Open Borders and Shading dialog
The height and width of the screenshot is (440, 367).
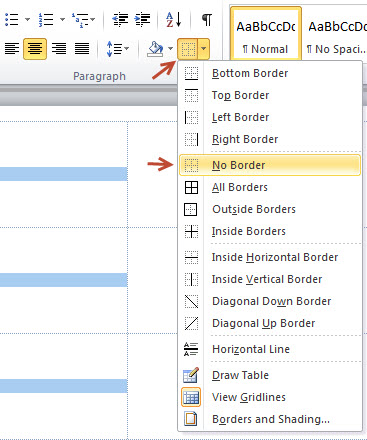coord(270,419)
